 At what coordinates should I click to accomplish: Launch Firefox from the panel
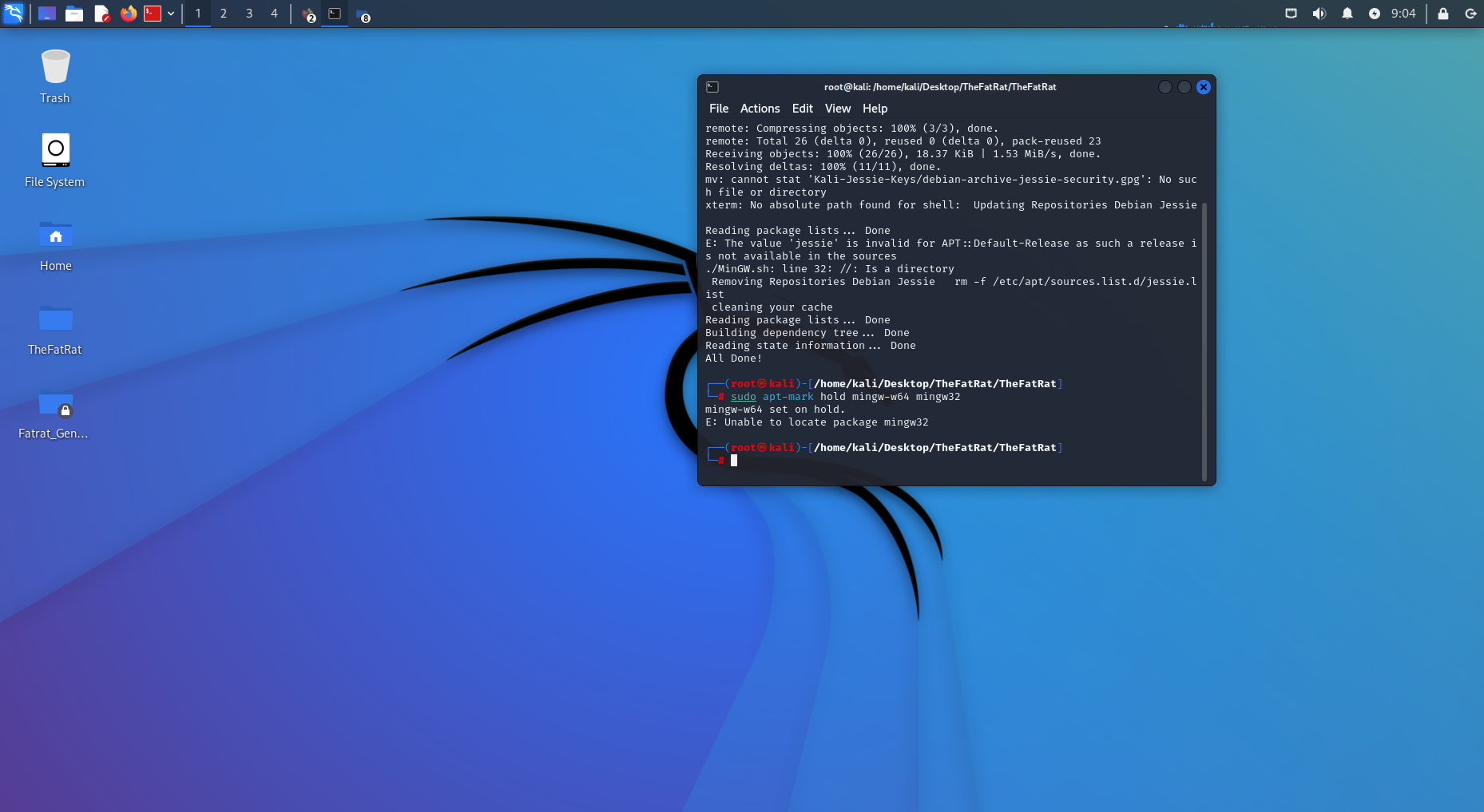(127, 14)
